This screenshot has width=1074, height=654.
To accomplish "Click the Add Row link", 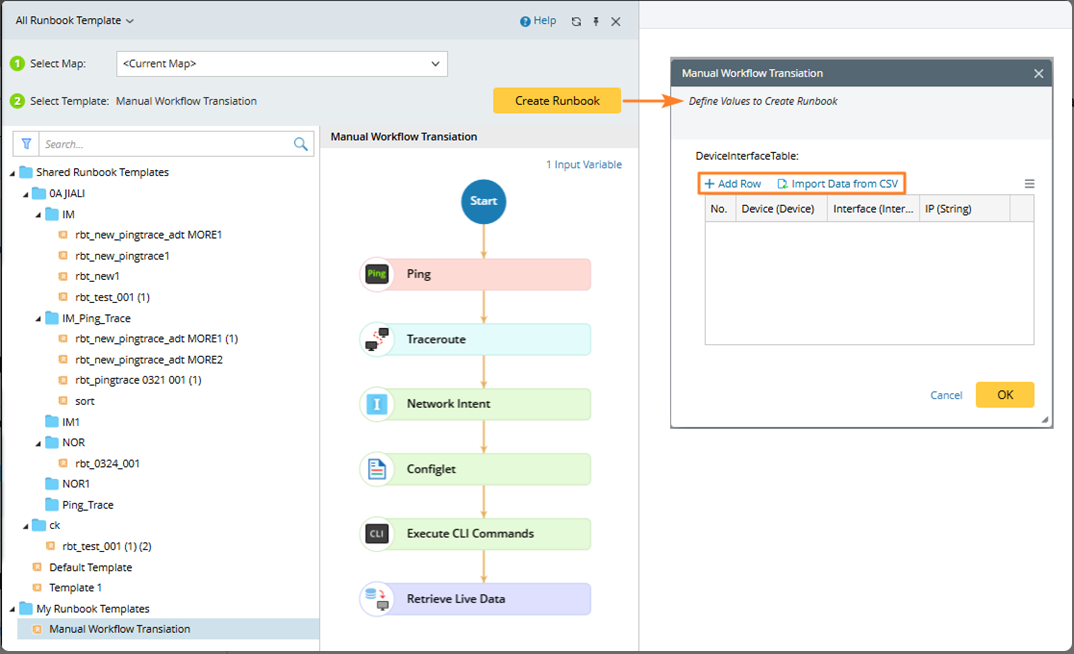I will (x=733, y=184).
